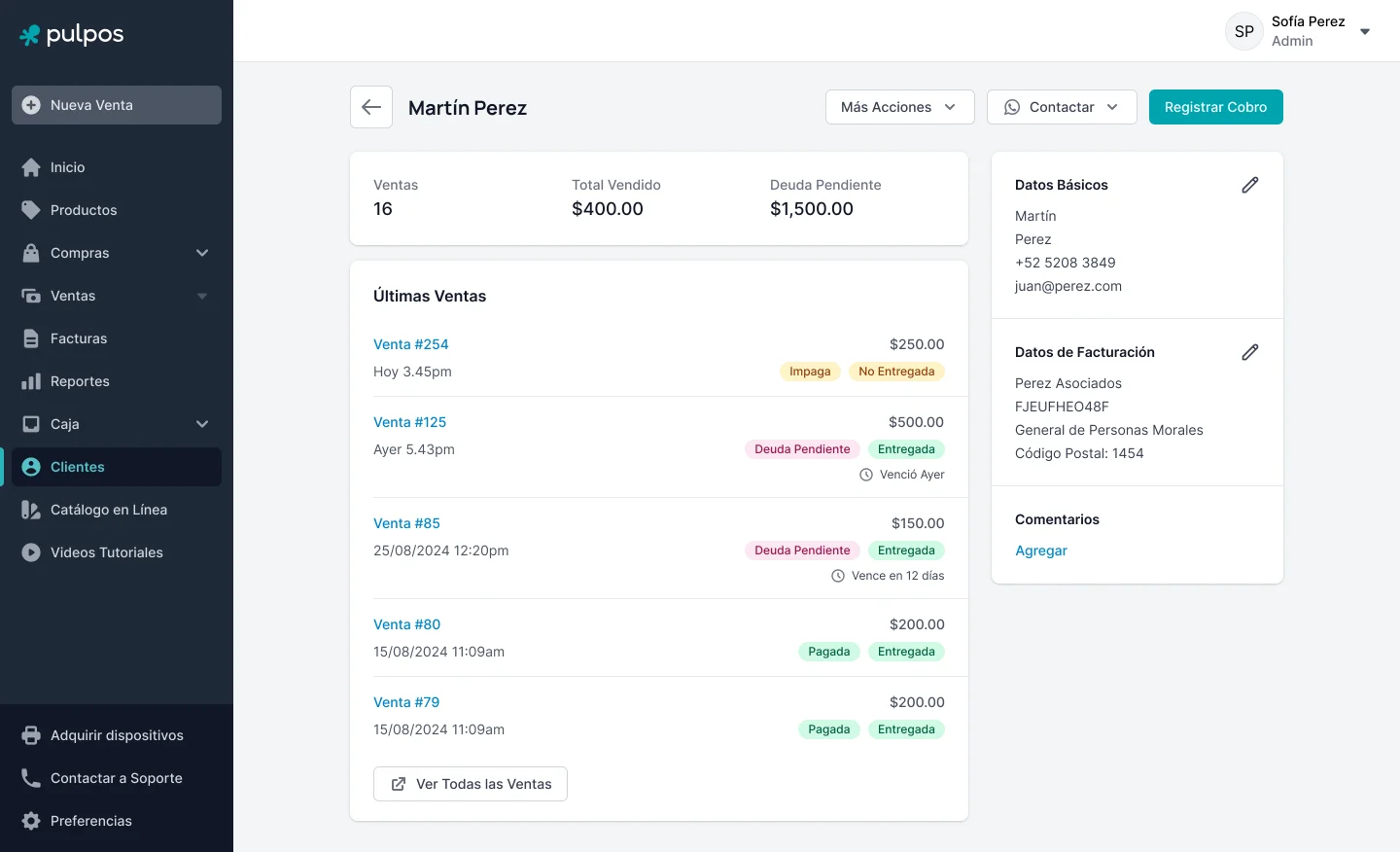Click the pulpos logo
This screenshot has height=852, width=1400.
72,35
